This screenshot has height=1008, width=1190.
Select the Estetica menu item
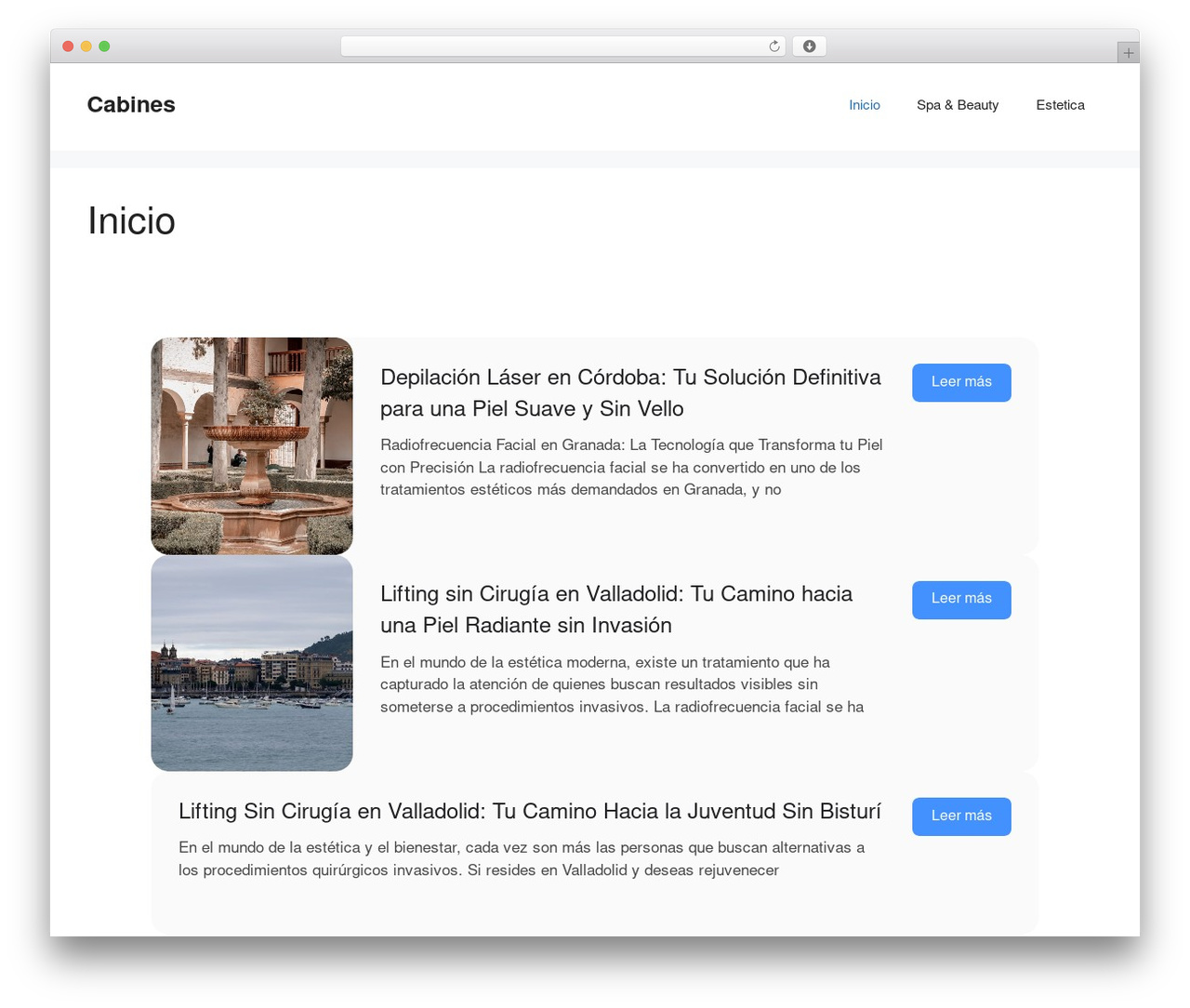pyautogui.click(x=1061, y=105)
